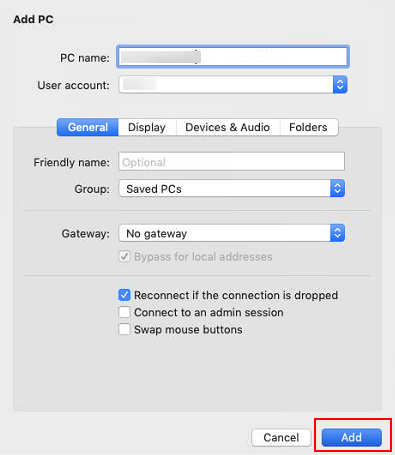
Task: Click the Swap mouse buttons label
Action: [188, 330]
